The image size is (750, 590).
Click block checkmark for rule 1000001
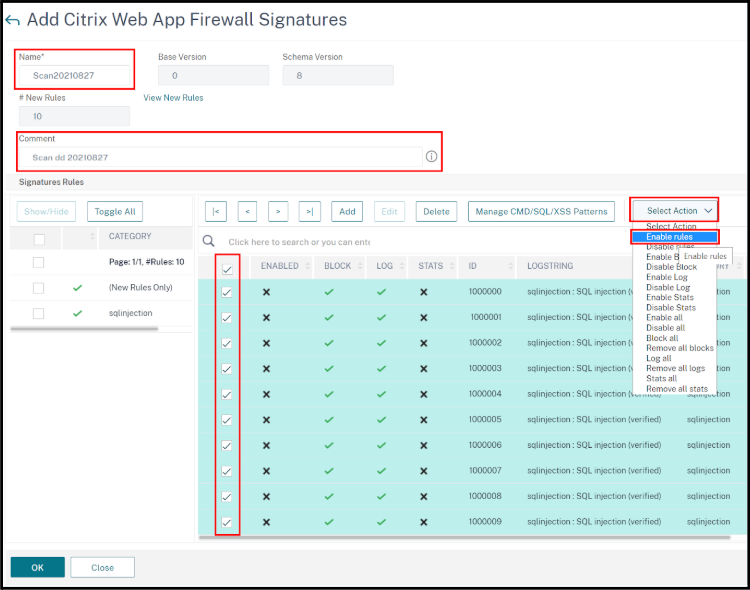click(x=329, y=317)
